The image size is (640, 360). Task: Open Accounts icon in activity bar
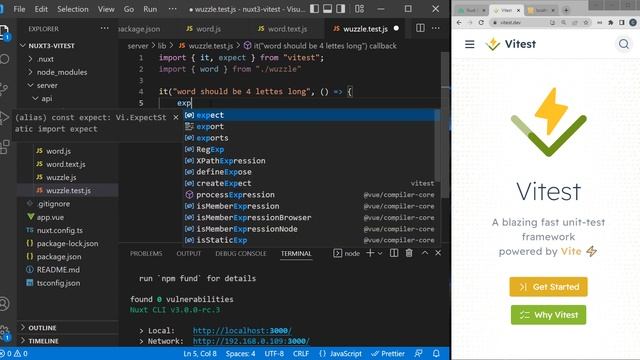coord(4,304)
